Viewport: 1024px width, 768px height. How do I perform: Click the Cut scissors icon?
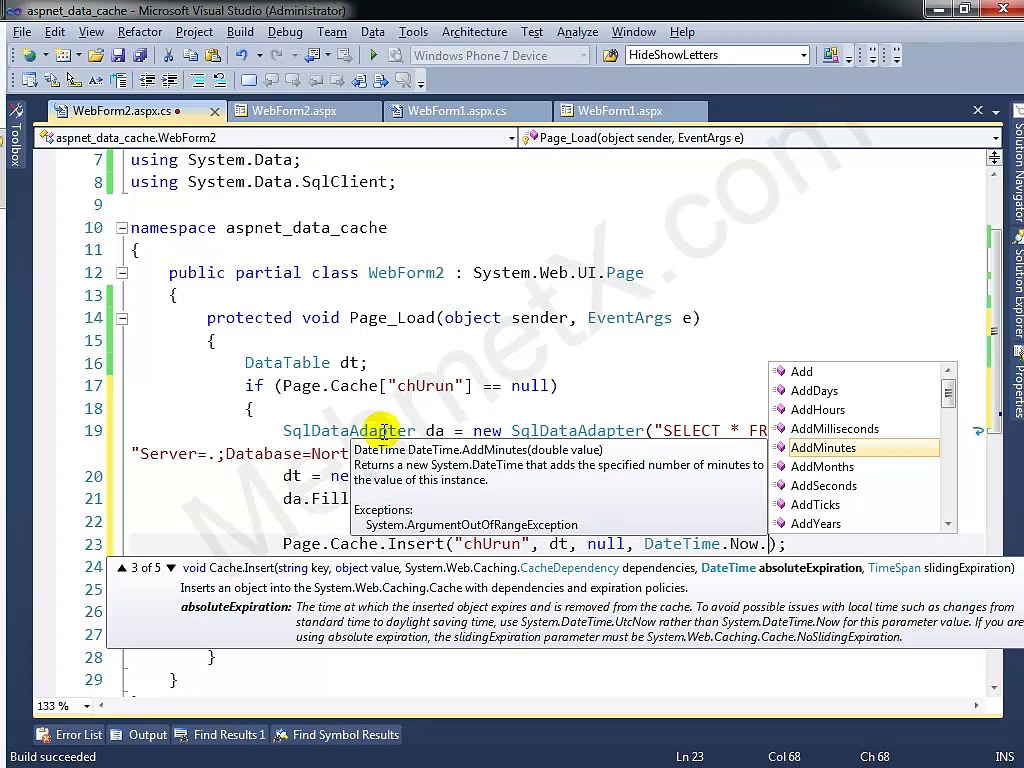(168, 56)
